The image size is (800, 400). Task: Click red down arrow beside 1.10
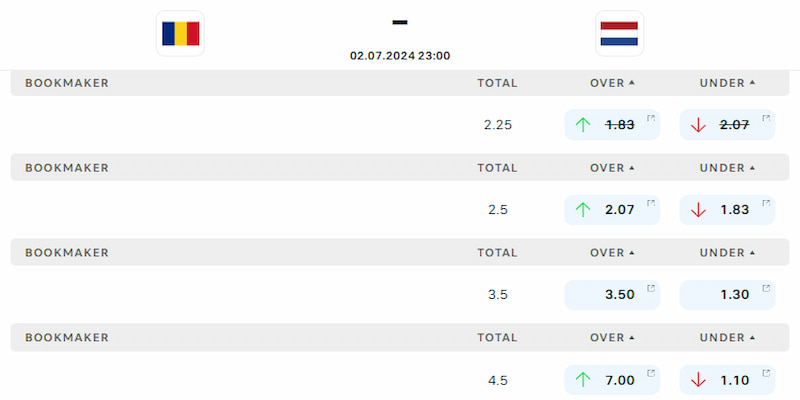pos(697,380)
